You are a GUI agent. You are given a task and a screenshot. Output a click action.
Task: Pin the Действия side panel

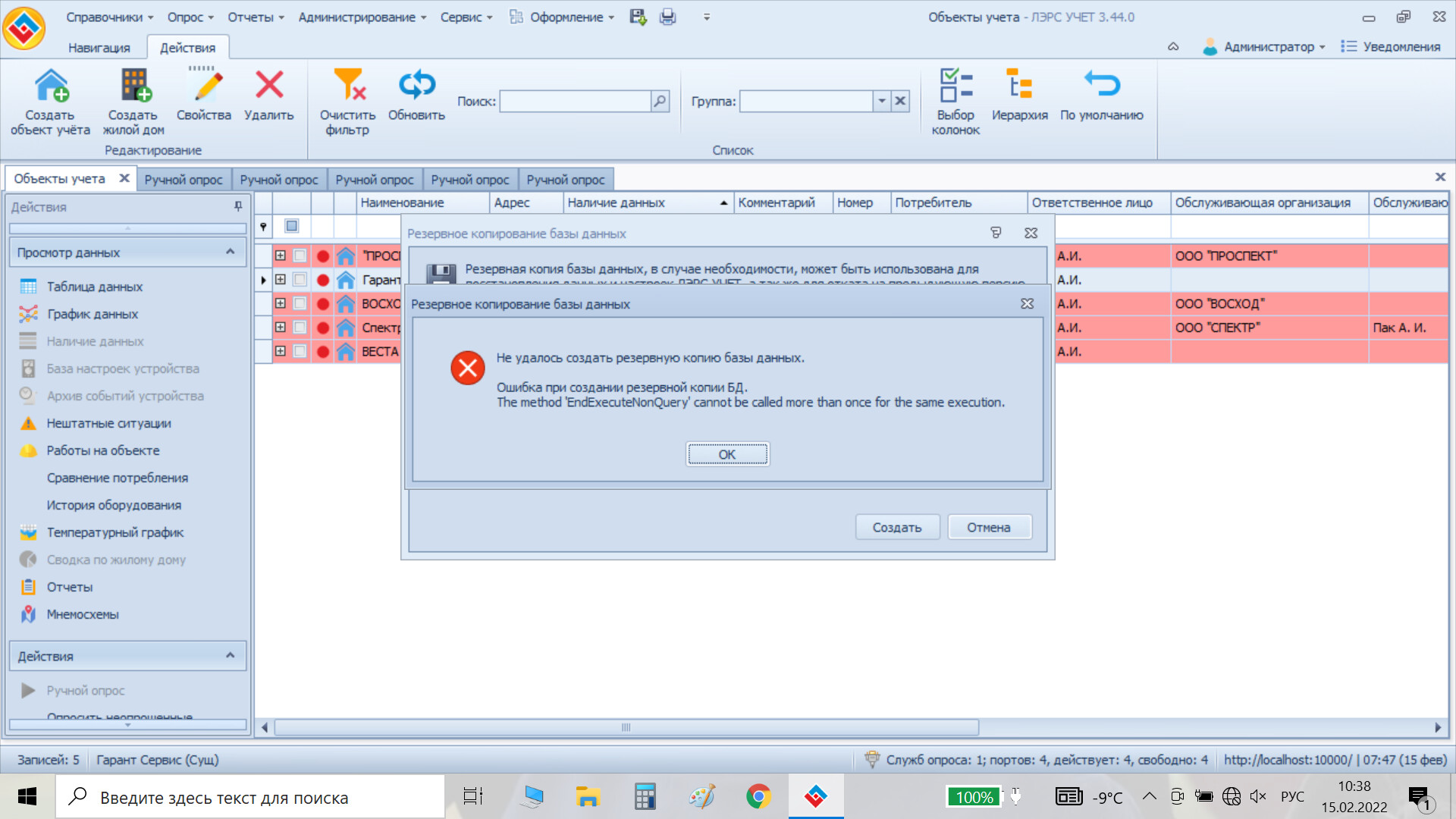click(x=238, y=206)
